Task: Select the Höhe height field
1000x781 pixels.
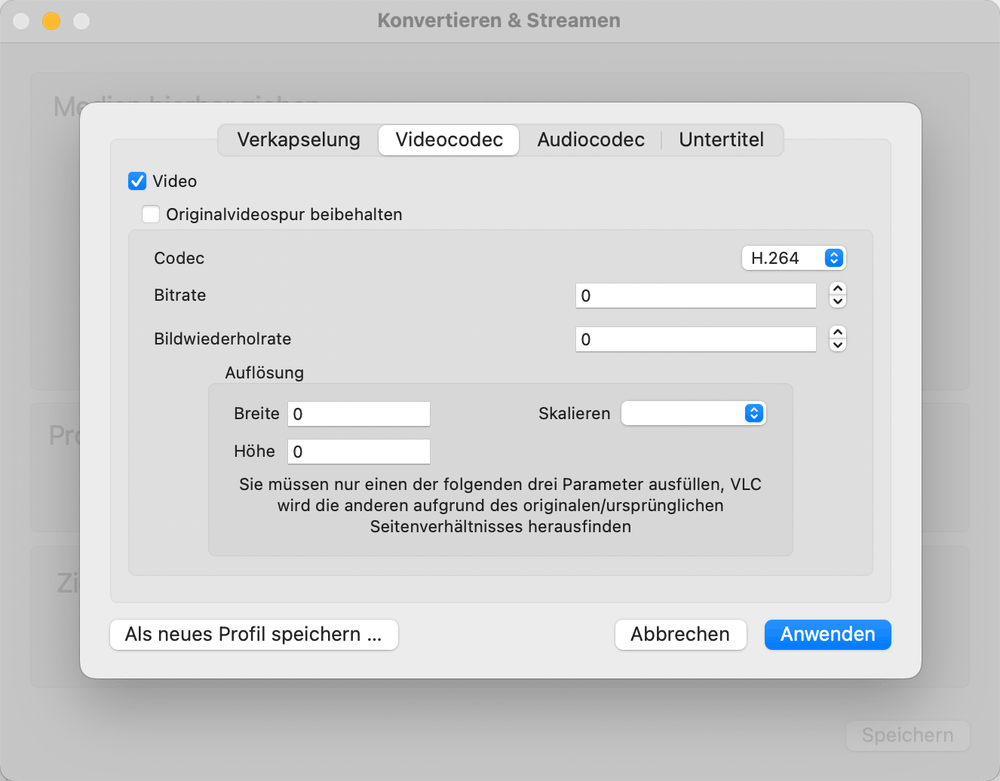Action: coord(359,451)
